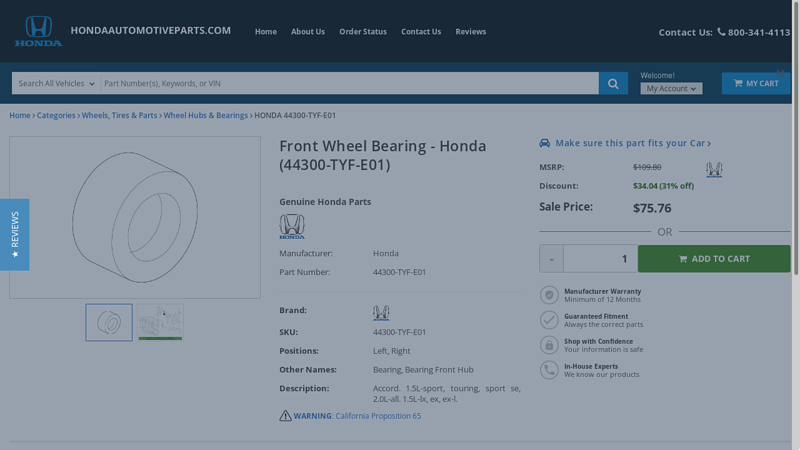Open the Reviews side tab
The image size is (800, 450).
point(14,234)
